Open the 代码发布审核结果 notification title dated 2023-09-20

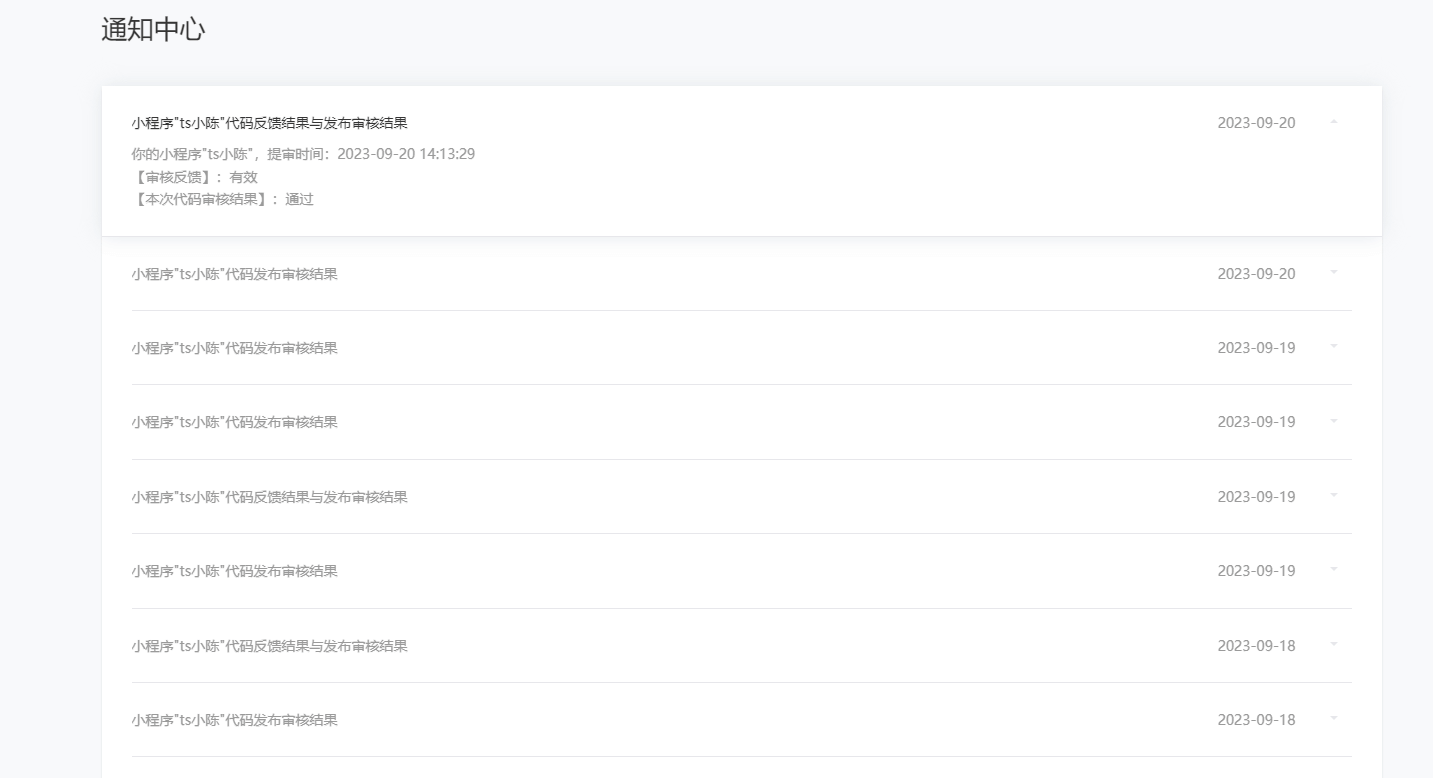point(234,274)
